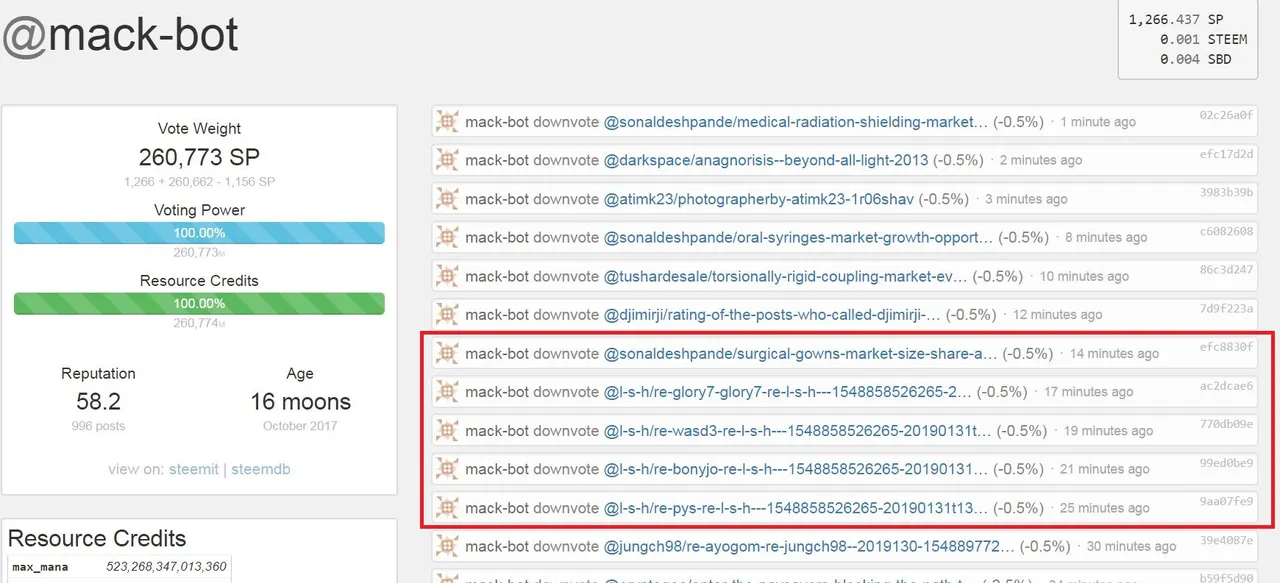1280x583 pixels.
Task: Click the 58.2 reputation value
Action: pos(98,402)
